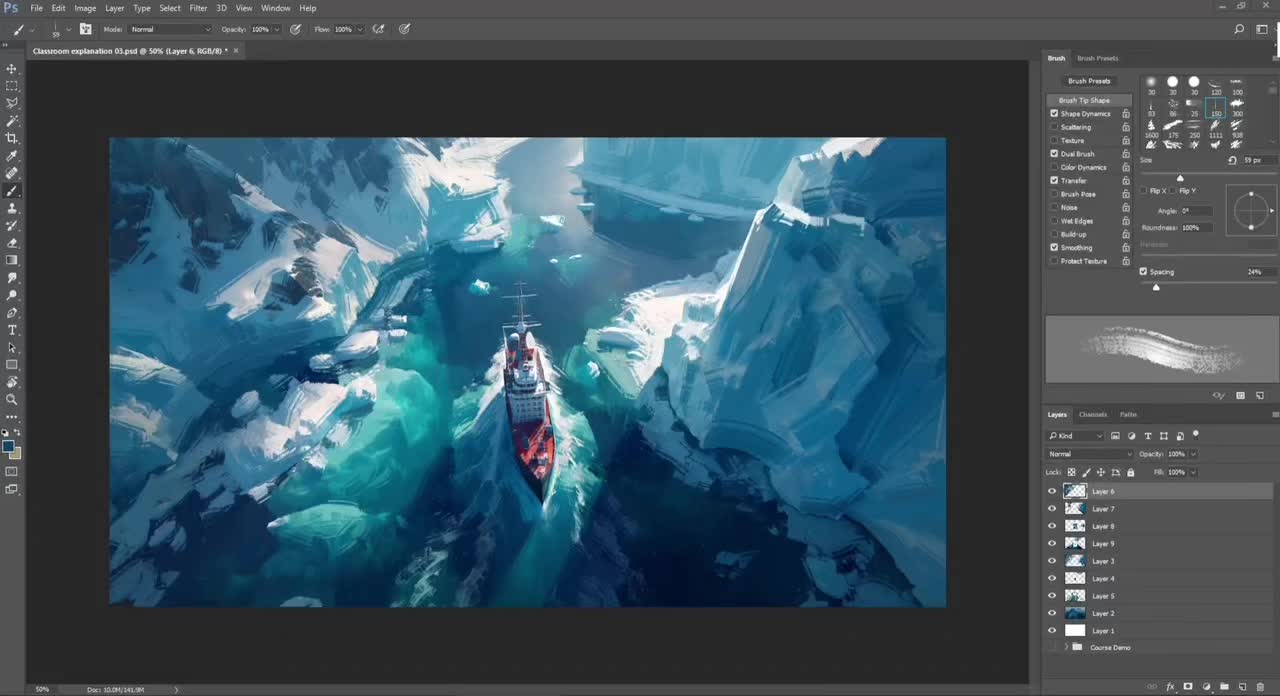Viewport: 1280px width, 696px height.
Task: Select the Rectangular Marquee tool
Action: point(12,86)
